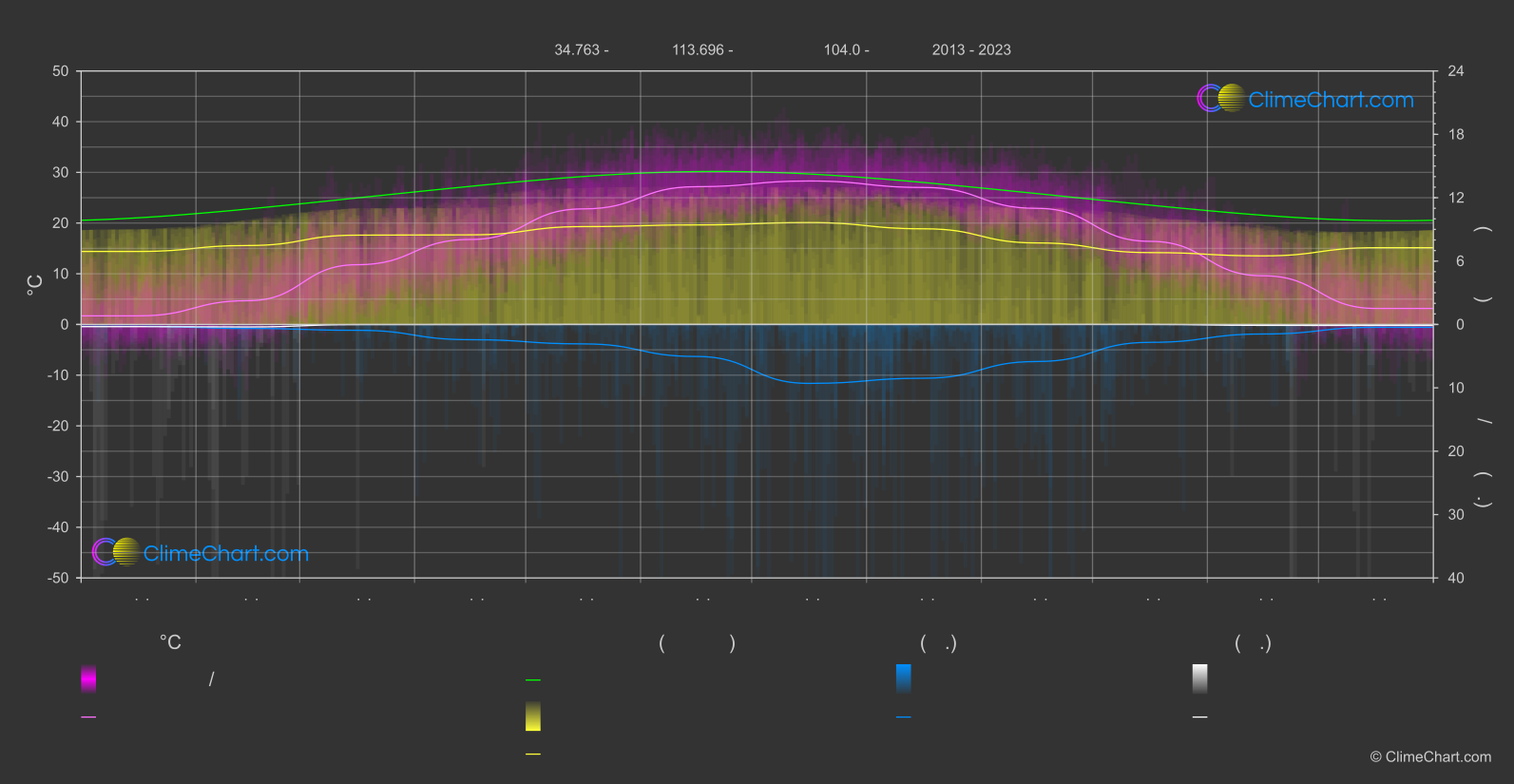Toggle the blue line legend marker

click(x=903, y=717)
